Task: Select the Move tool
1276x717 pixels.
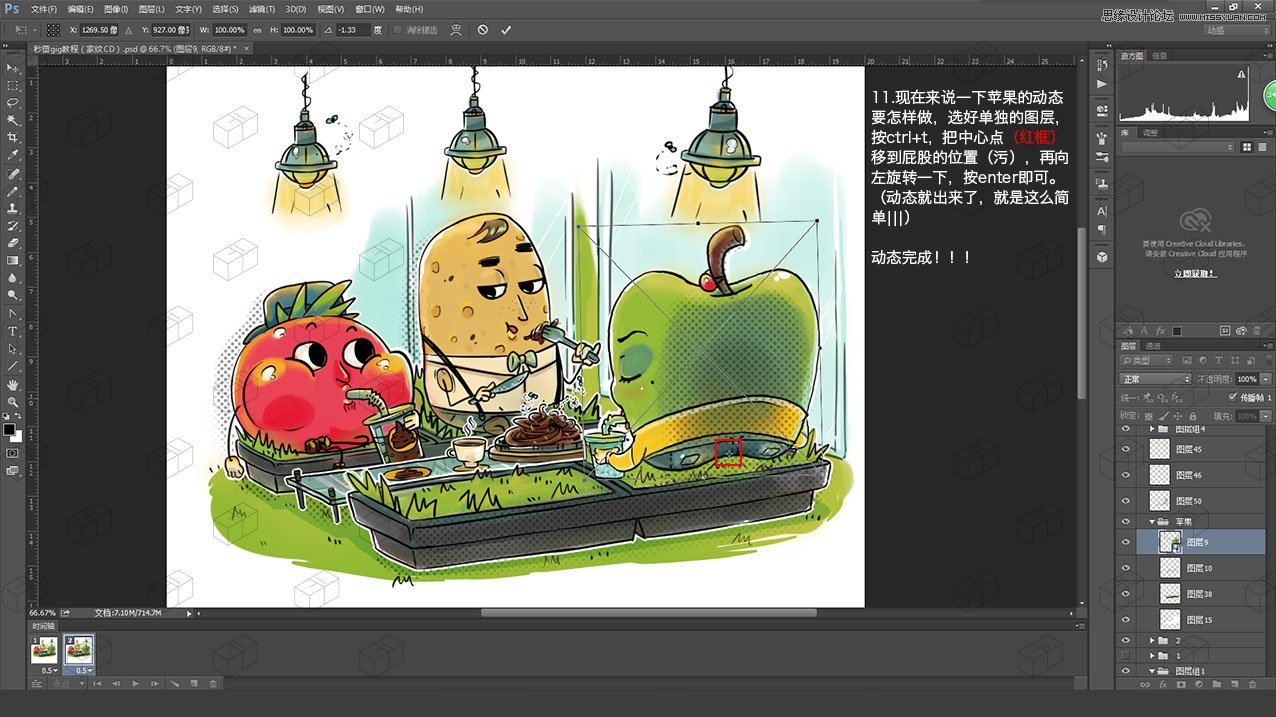Action: pos(13,68)
